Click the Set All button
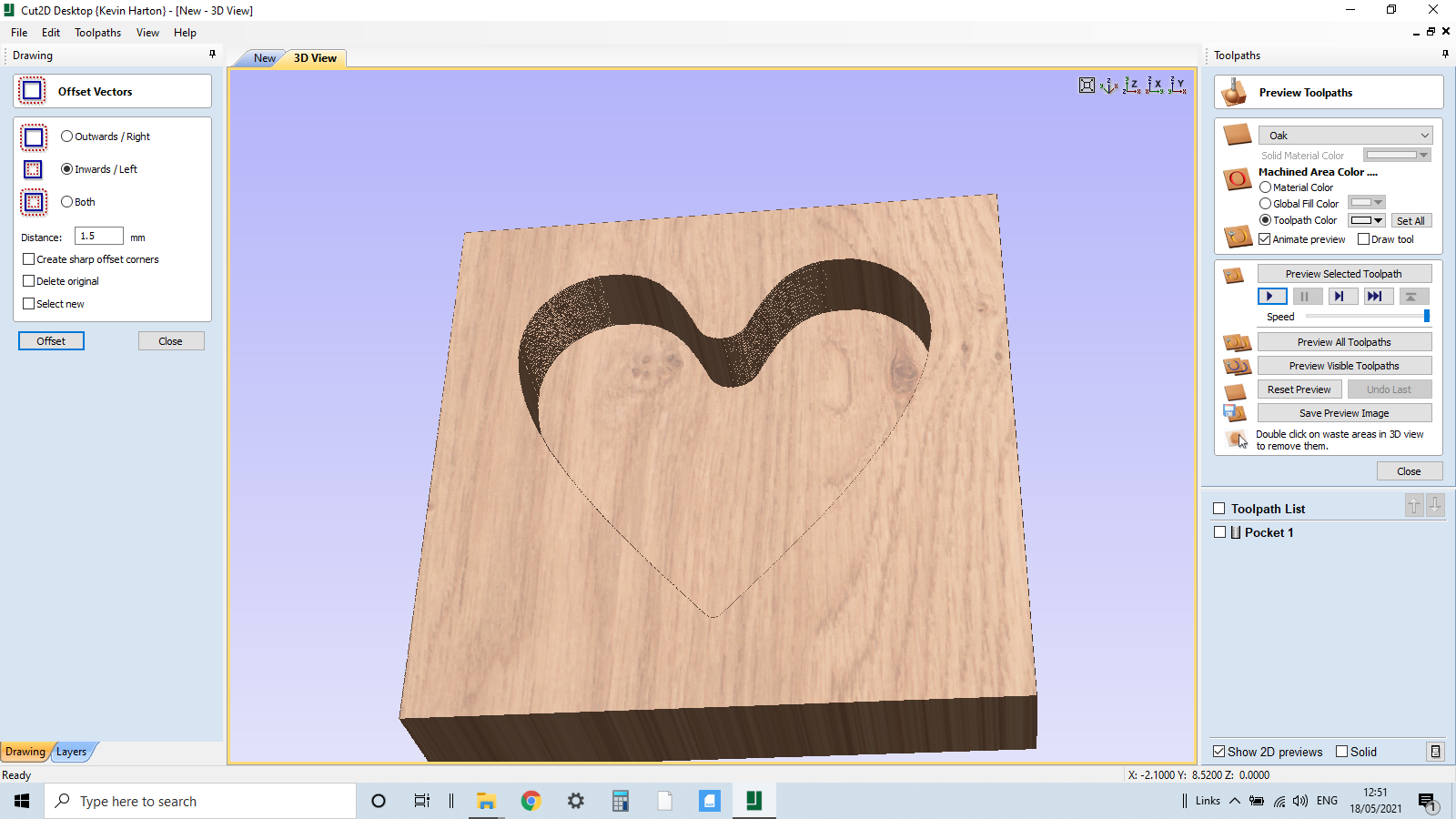Image resolution: width=1456 pixels, height=819 pixels. click(x=1411, y=221)
